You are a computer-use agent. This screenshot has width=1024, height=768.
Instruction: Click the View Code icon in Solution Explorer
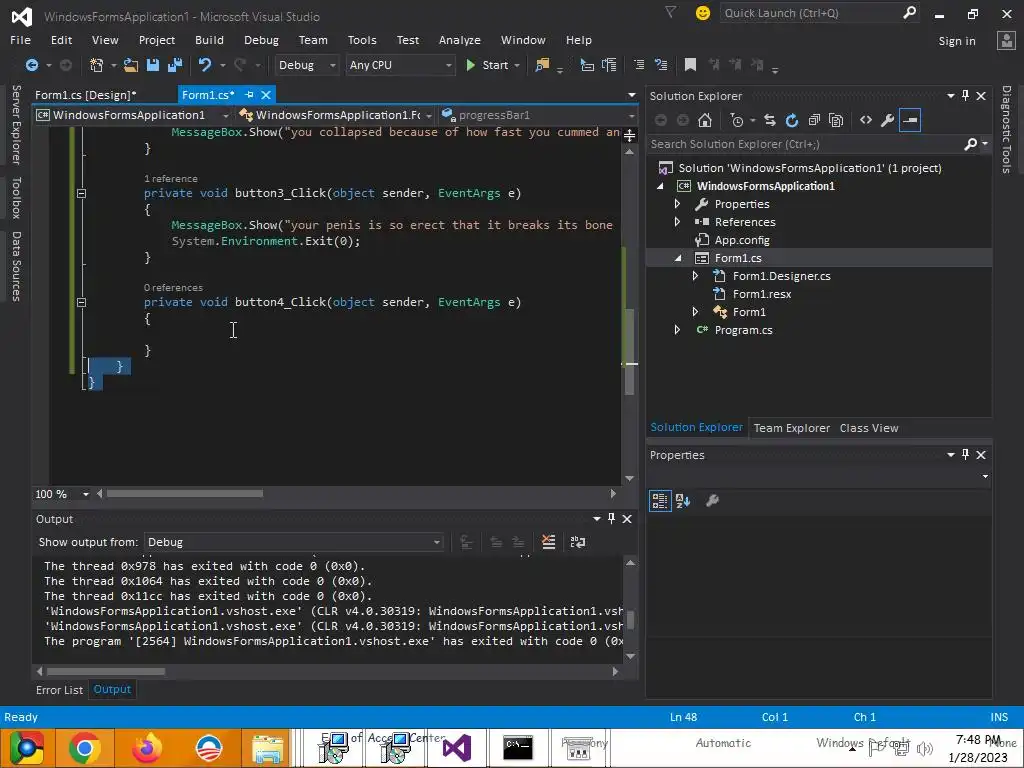866,120
